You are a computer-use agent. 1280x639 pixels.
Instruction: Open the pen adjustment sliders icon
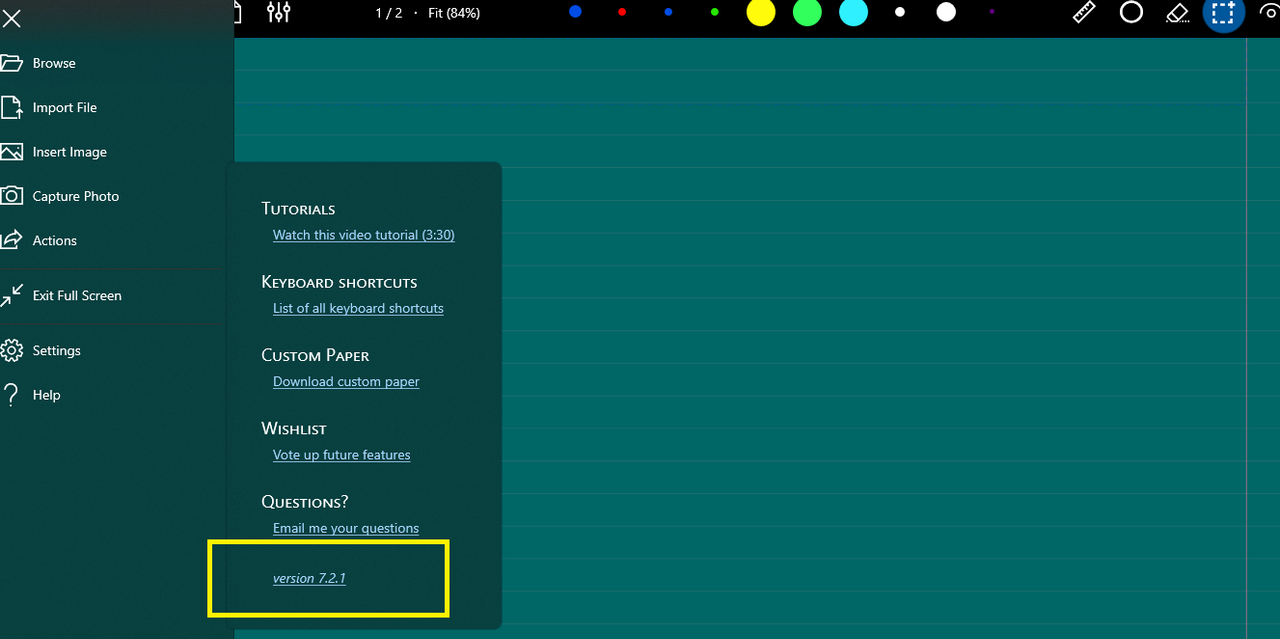pyautogui.click(x=279, y=12)
